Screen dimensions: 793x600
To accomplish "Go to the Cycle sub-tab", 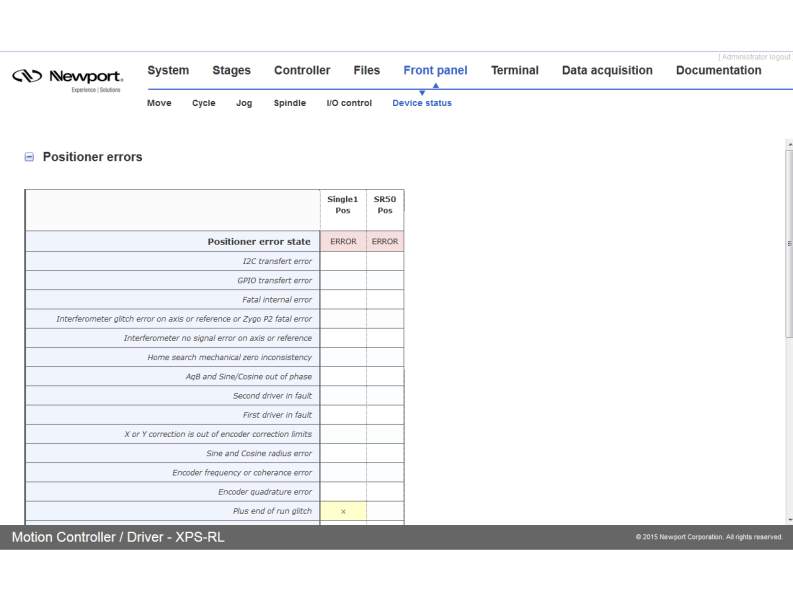I will [203, 103].
